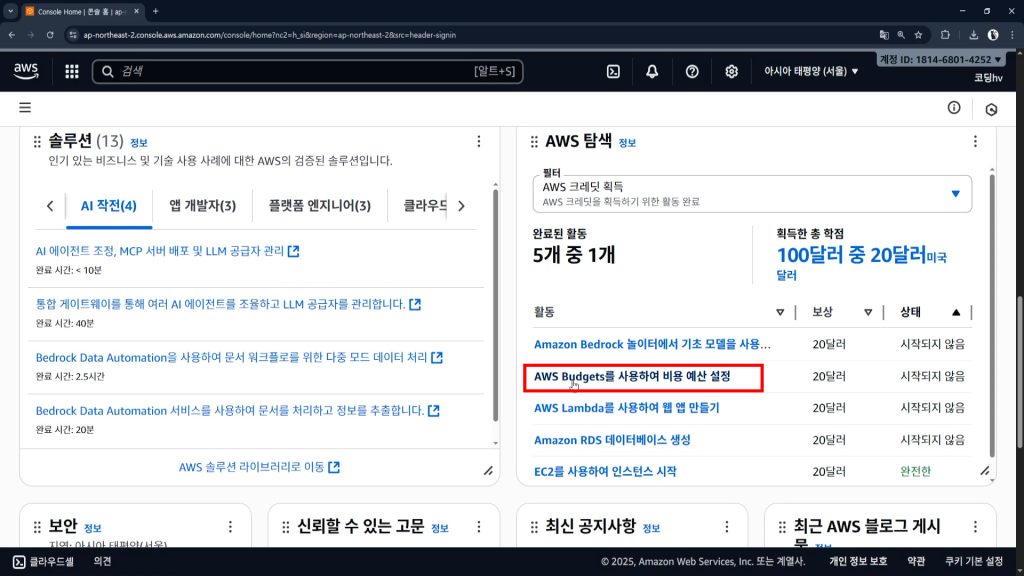Image resolution: width=1024 pixels, height=576 pixels.
Task: Bookmark this page with the star icon
Action: click(918, 35)
